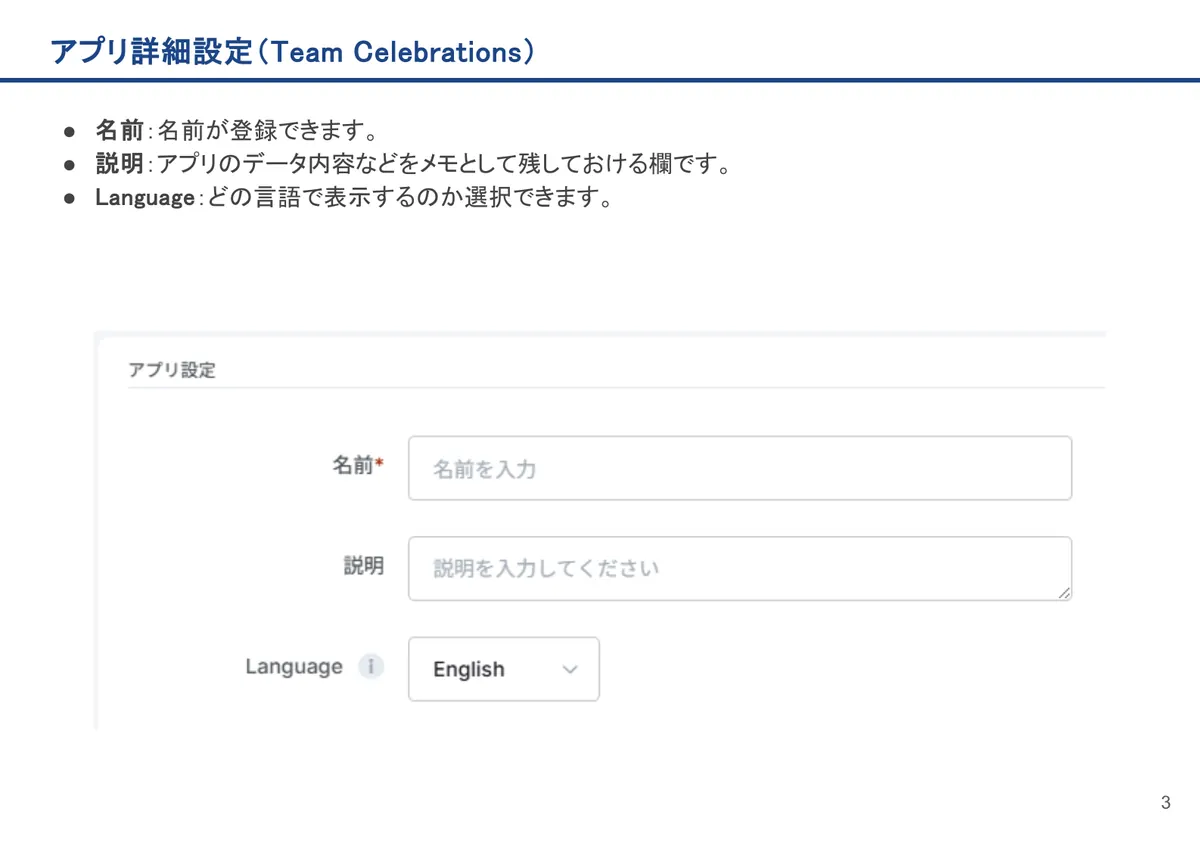Click the 名前 name input field
Image resolution: width=1200 pixels, height=849 pixels.
click(x=740, y=468)
